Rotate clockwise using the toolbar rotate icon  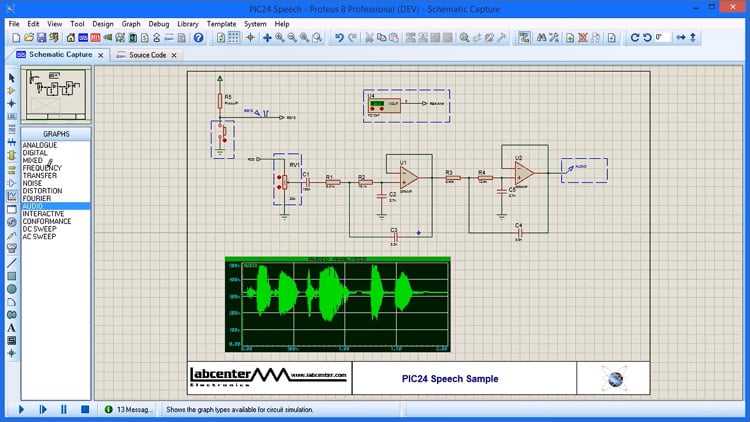[x=633, y=38]
